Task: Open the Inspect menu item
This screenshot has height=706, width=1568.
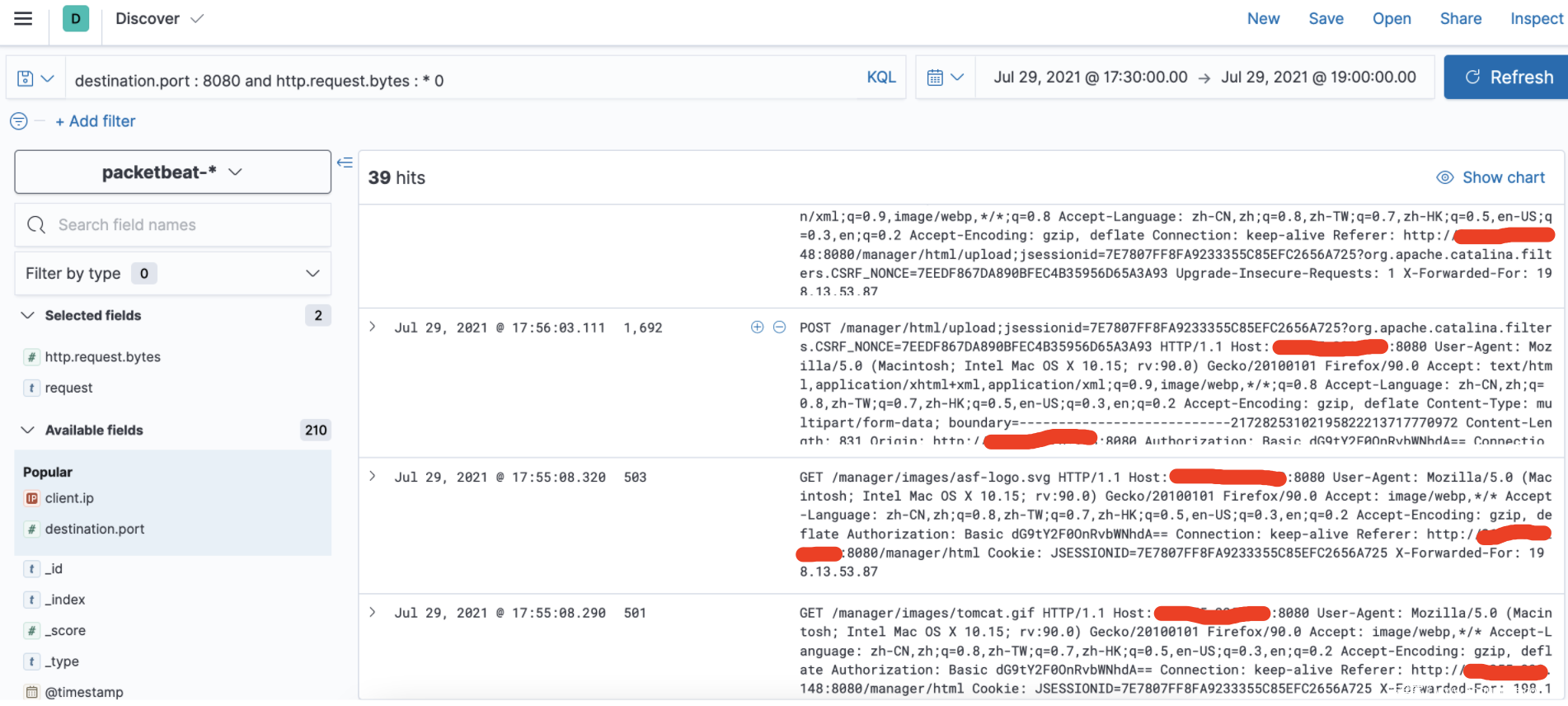Action: pyautogui.click(x=1536, y=18)
